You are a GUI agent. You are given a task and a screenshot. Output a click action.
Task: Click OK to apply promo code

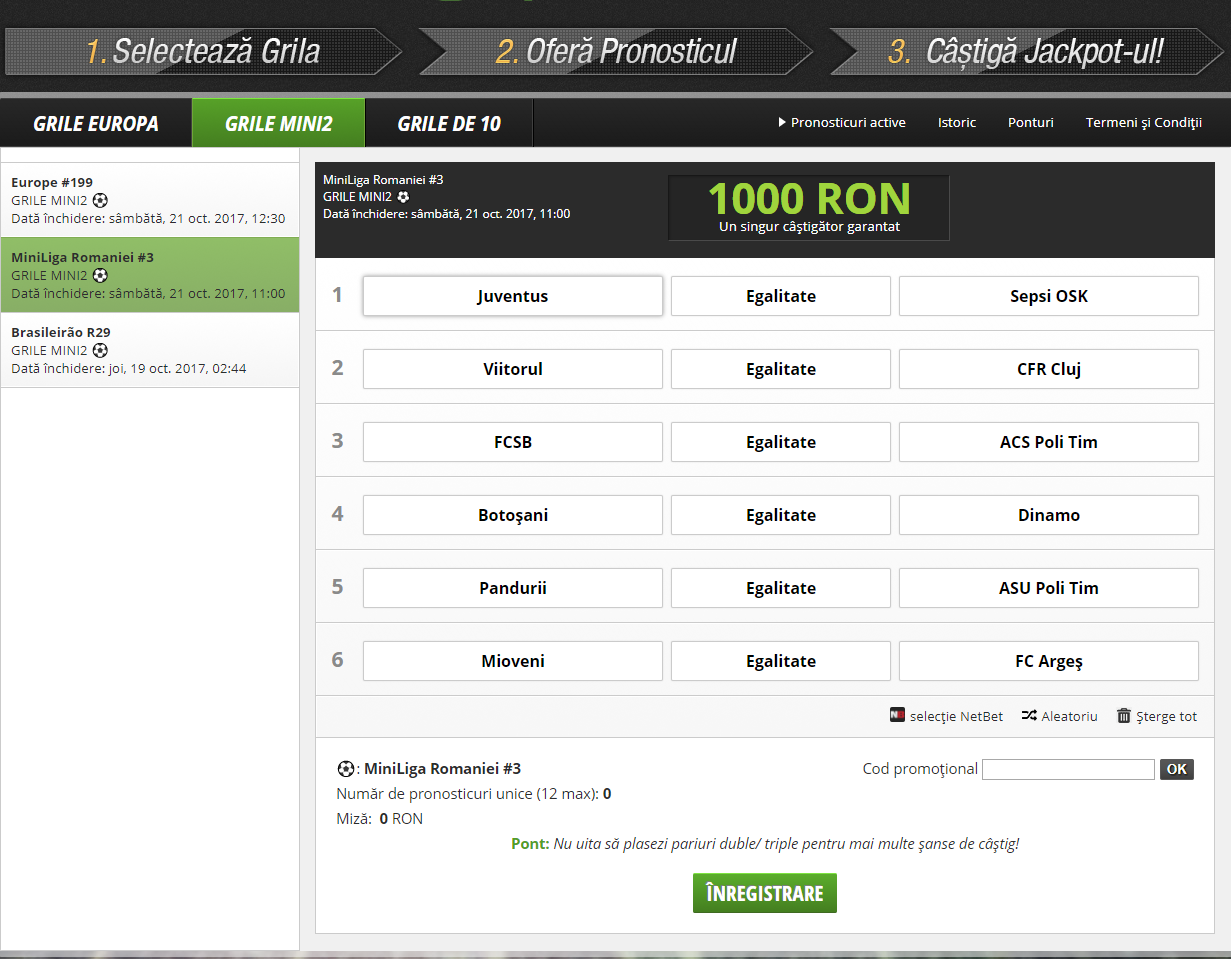tap(1177, 769)
